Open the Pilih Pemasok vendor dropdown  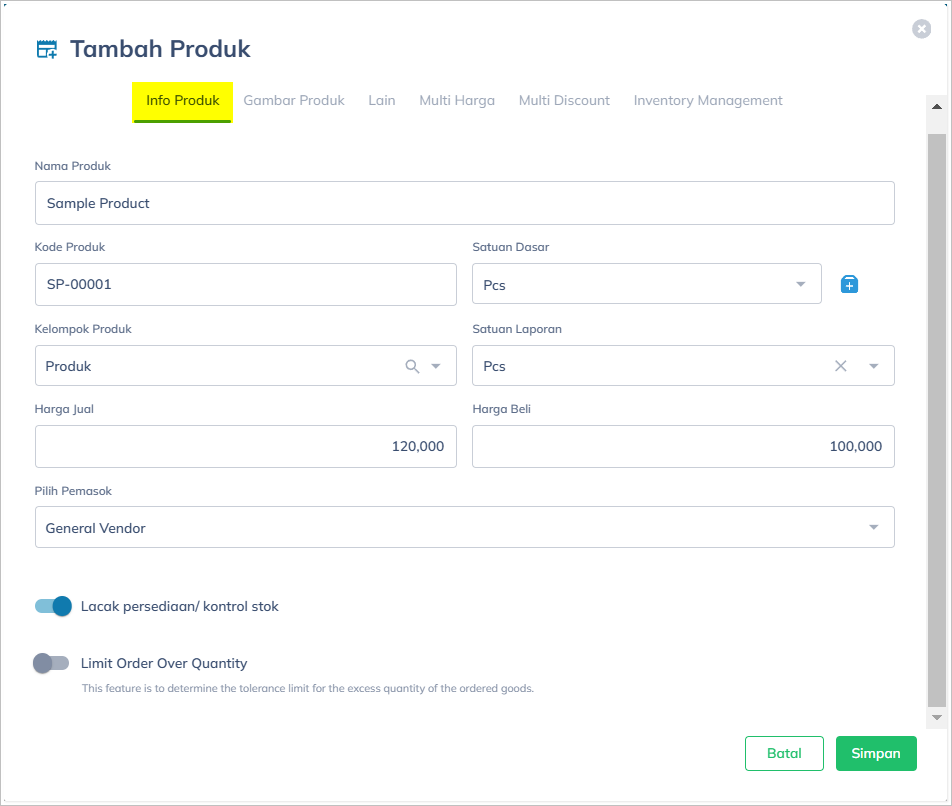873,528
